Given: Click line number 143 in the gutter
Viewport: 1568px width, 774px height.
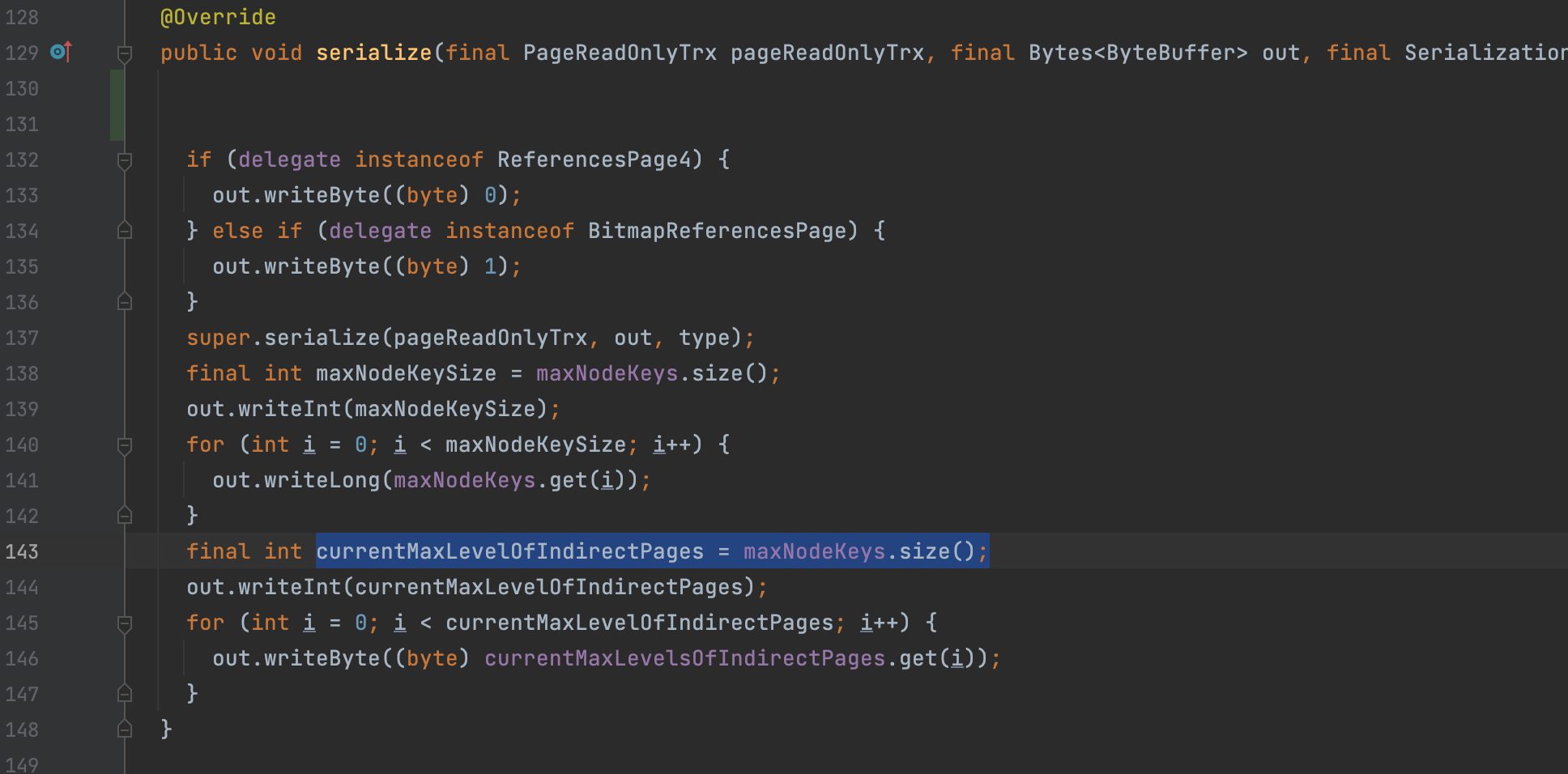Looking at the screenshot, I should tap(22, 551).
